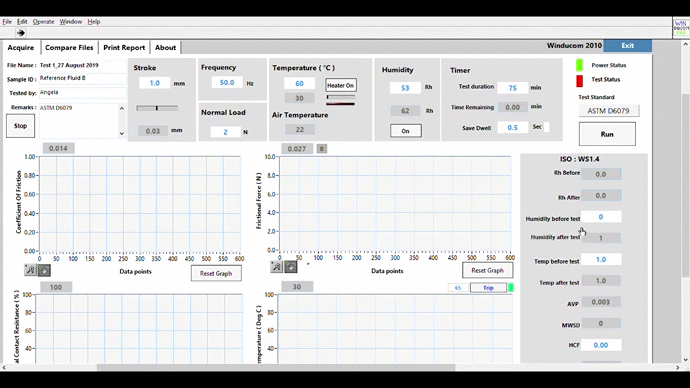Screen dimensions: 690x388
Task: Select pan hand tool under Frictional Force graph
Action: tap(290, 266)
